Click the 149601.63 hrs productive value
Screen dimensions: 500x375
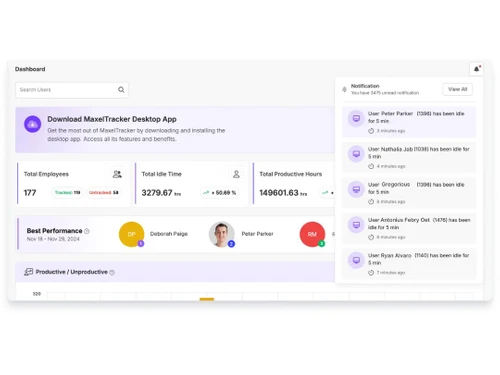pos(283,193)
